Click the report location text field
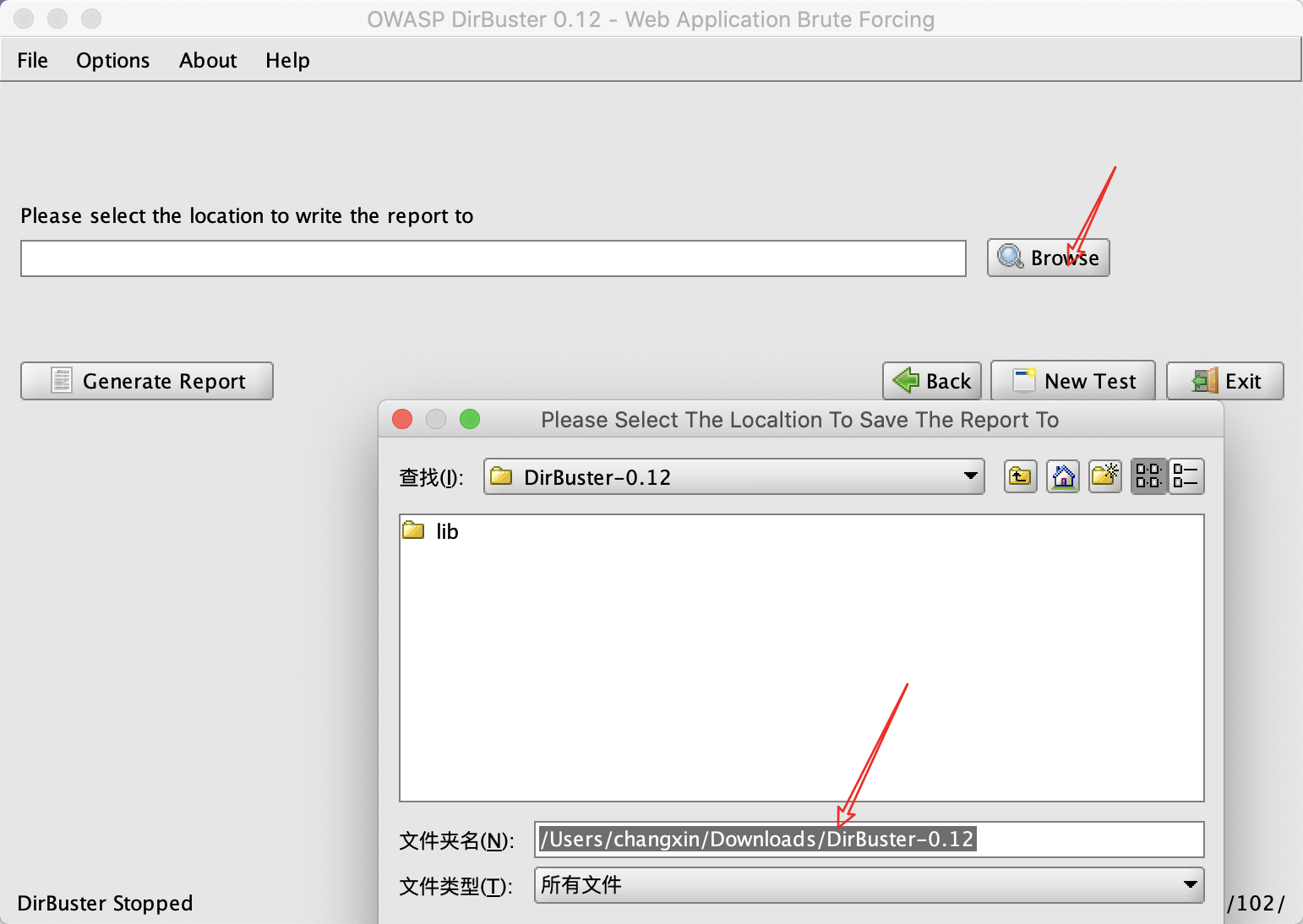1303x924 pixels. [x=493, y=258]
